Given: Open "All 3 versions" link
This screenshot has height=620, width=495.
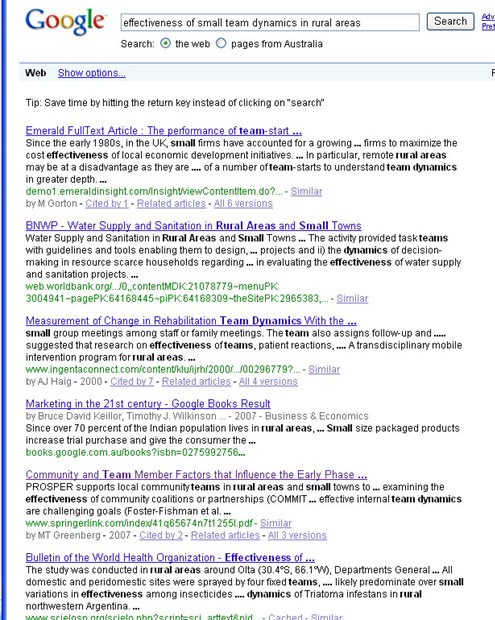Looking at the screenshot, I should tap(297, 535).
